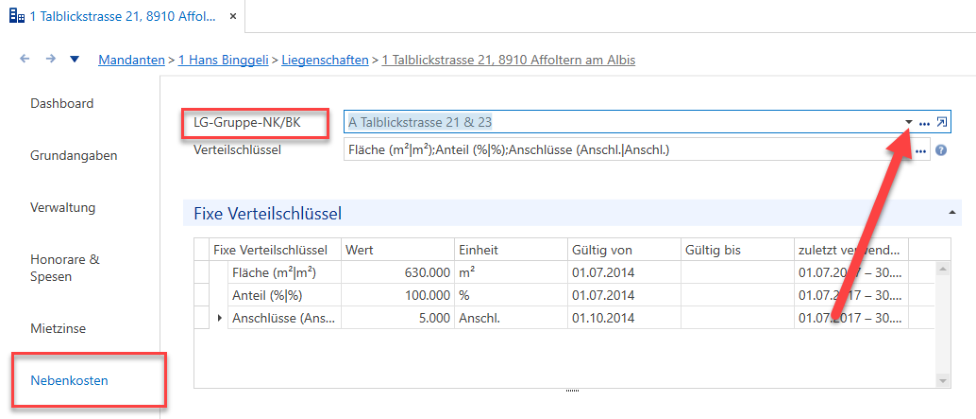The height and width of the screenshot is (419, 976).
Task: Sort by the zuletzt verwendet column header
Action: [x=851, y=250]
